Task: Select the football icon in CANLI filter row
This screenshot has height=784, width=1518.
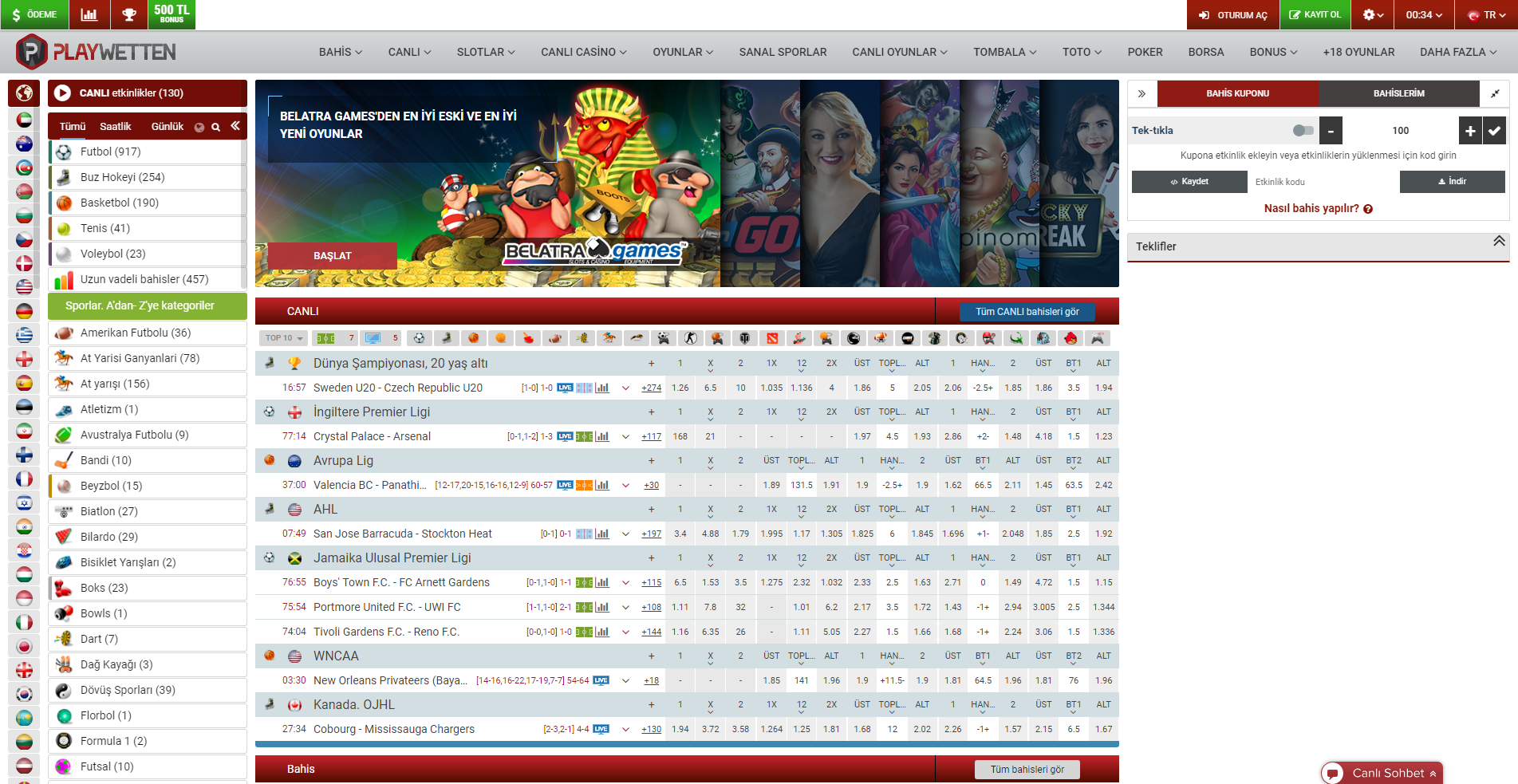Action: click(420, 338)
